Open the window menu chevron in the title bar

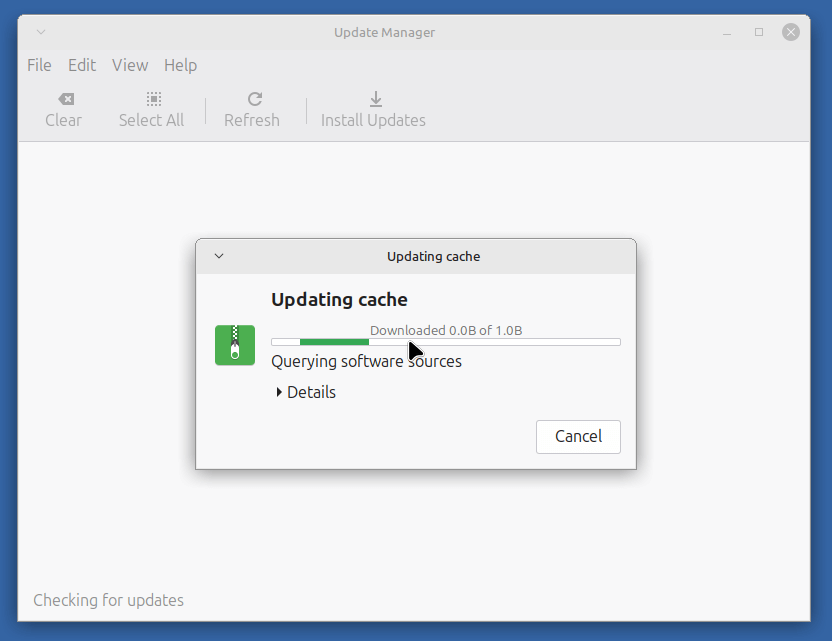(40, 32)
